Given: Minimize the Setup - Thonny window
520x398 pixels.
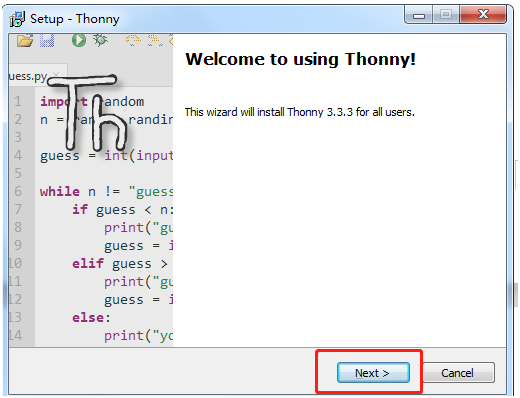Looking at the screenshot, I should click(419, 14).
